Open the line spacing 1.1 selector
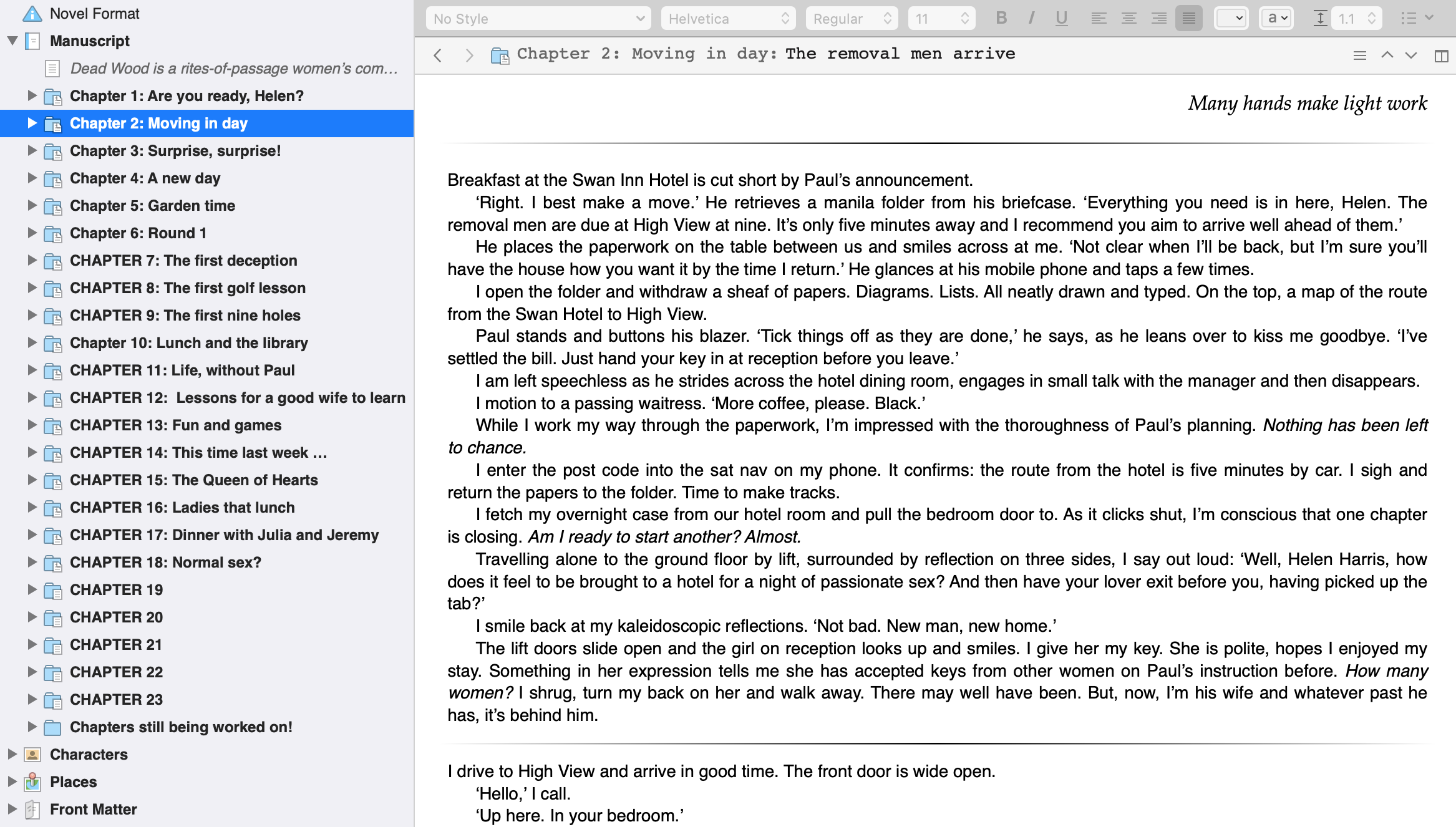This screenshot has width=1456, height=827. pos(1357,18)
